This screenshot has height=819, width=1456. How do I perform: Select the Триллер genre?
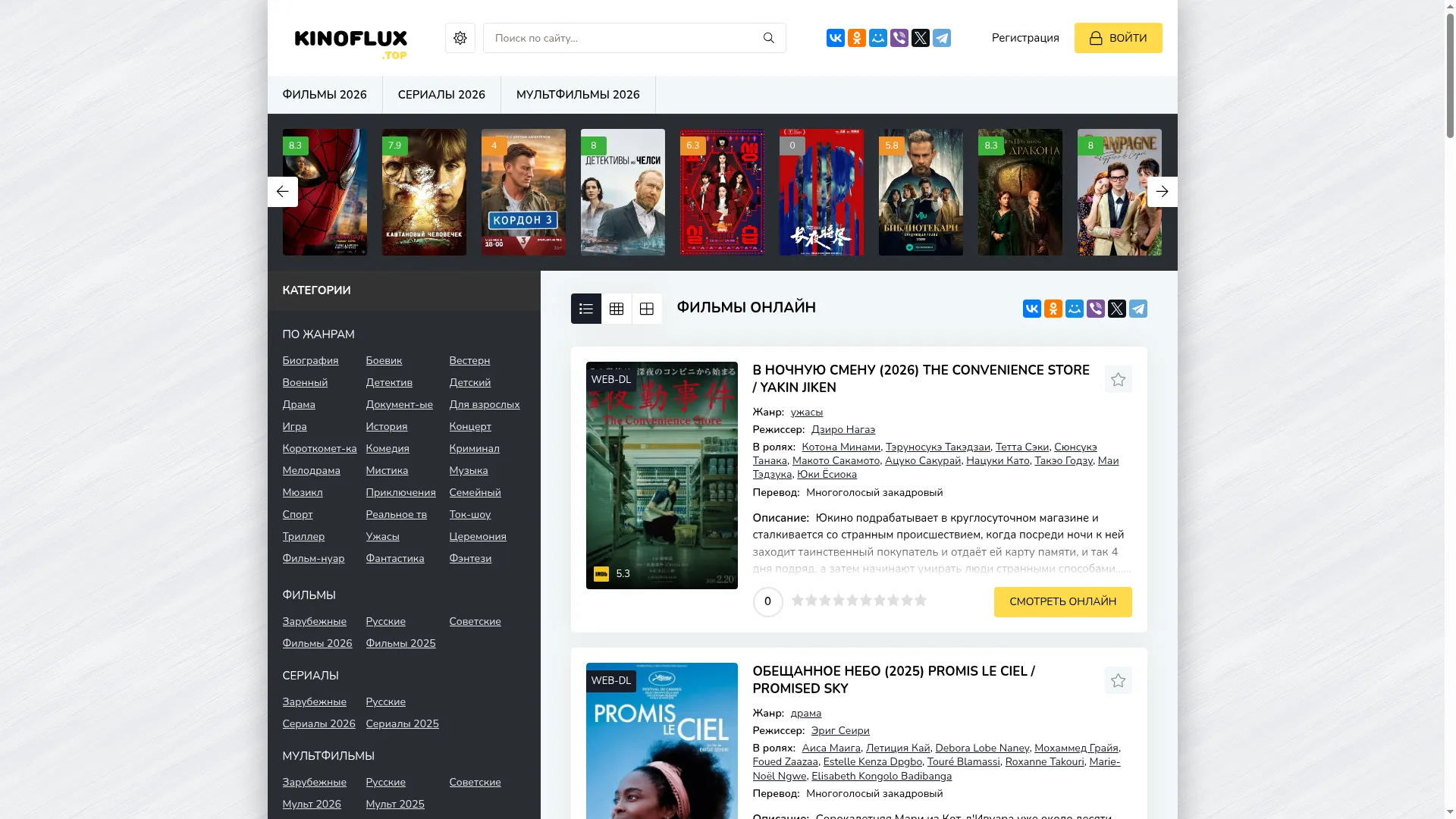coord(303,537)
